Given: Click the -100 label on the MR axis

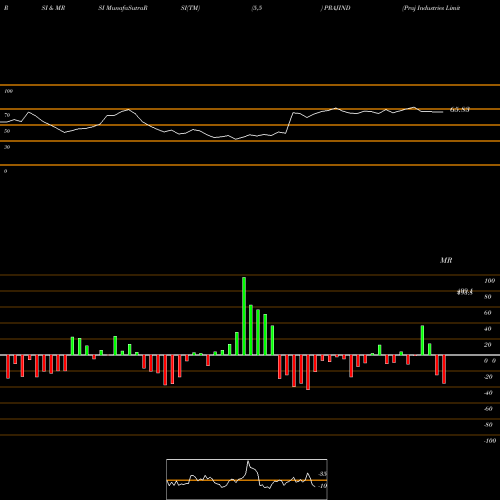Looking at the screenshot, I should [x=489, y=441].
